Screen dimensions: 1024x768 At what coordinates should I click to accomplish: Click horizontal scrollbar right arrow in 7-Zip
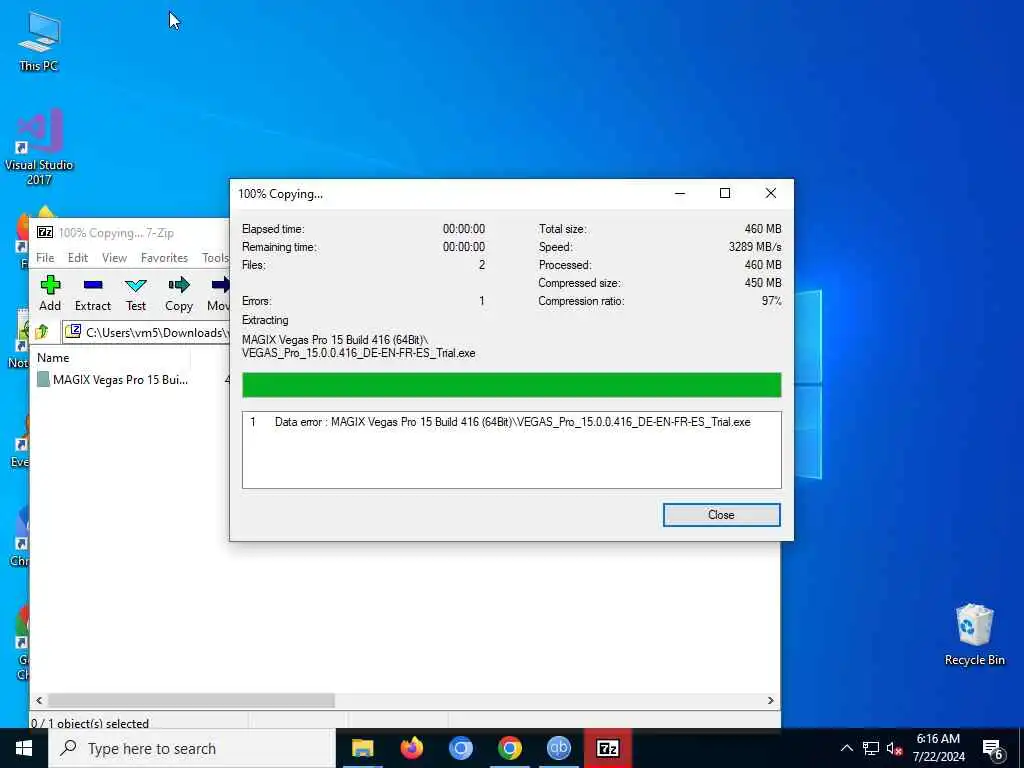point(771,700)
